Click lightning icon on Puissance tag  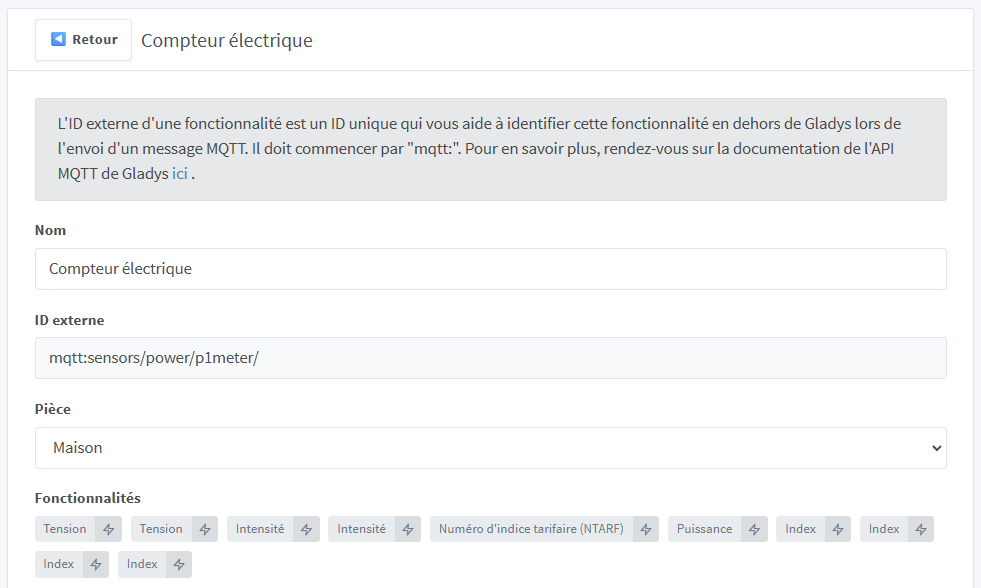pos(754,529)
